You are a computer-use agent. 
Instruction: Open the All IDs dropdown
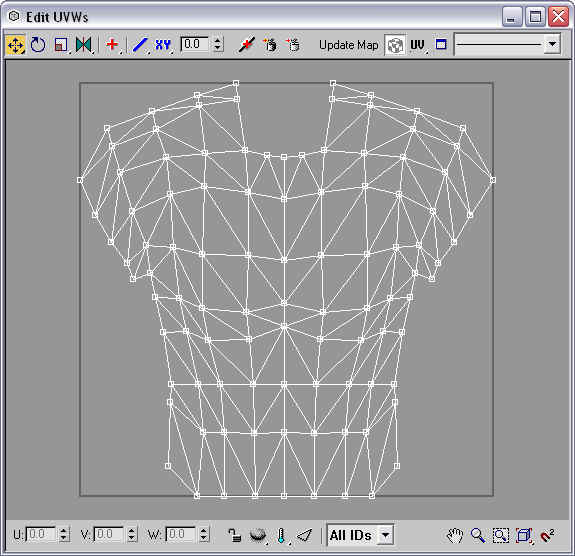pyautogui.click(x=360, y=535)
